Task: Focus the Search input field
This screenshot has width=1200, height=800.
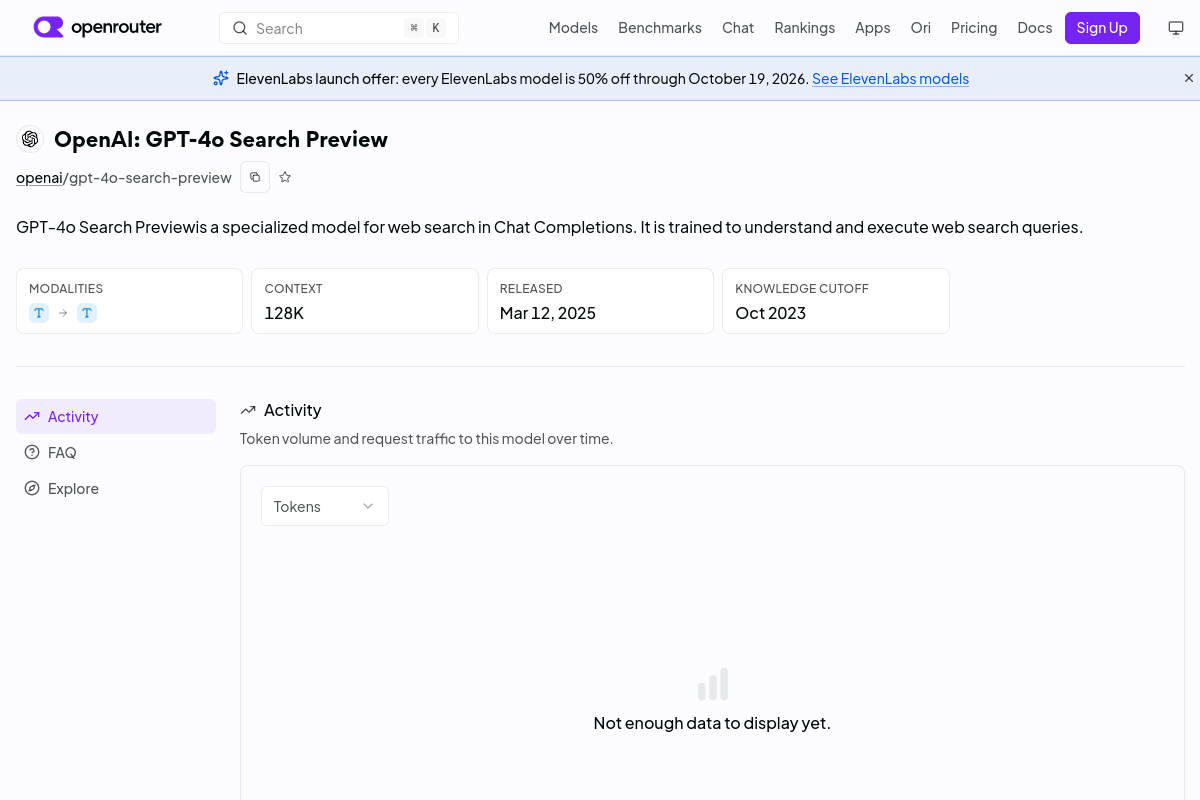Action: tap(339, 28)
